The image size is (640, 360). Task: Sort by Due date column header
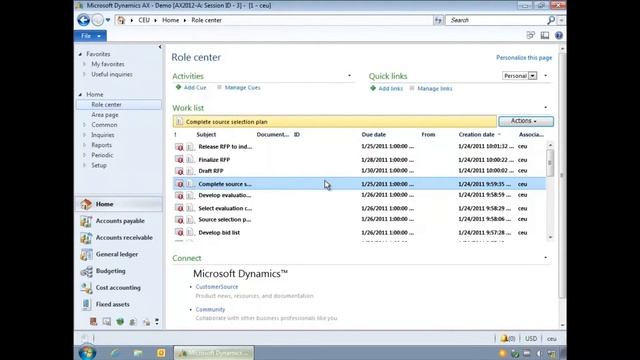point(373,134)
